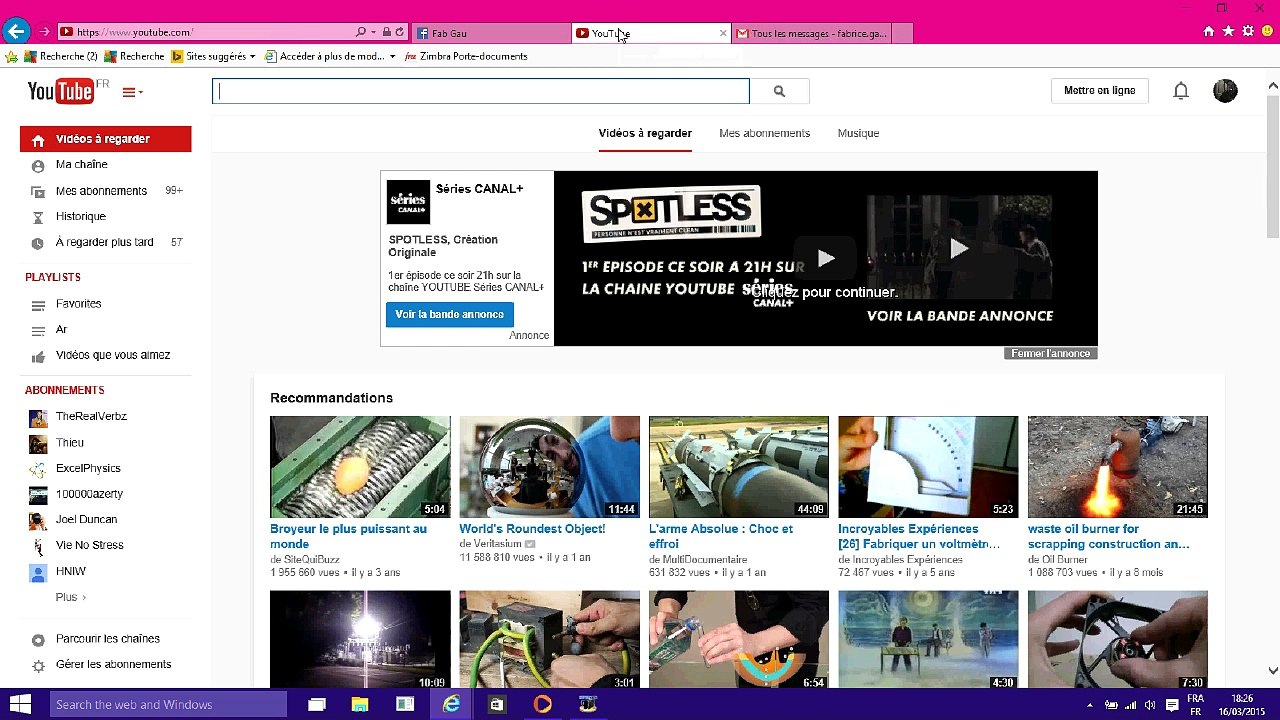The image size is (1280, 720).
Task: Go back with the browser back arrow
Action: pyautogui.click(x=15, y=32)
